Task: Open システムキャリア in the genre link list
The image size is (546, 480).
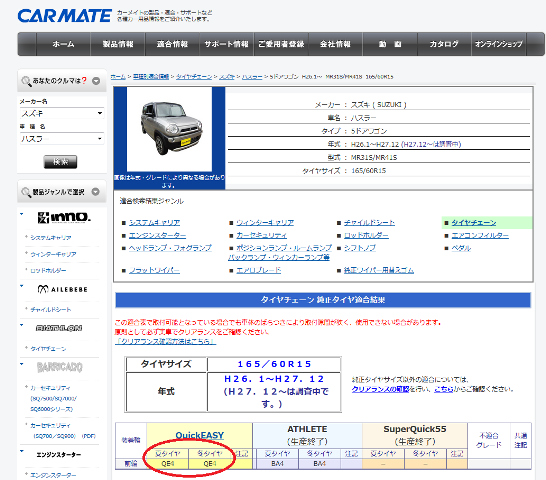Action: (154, 222)
